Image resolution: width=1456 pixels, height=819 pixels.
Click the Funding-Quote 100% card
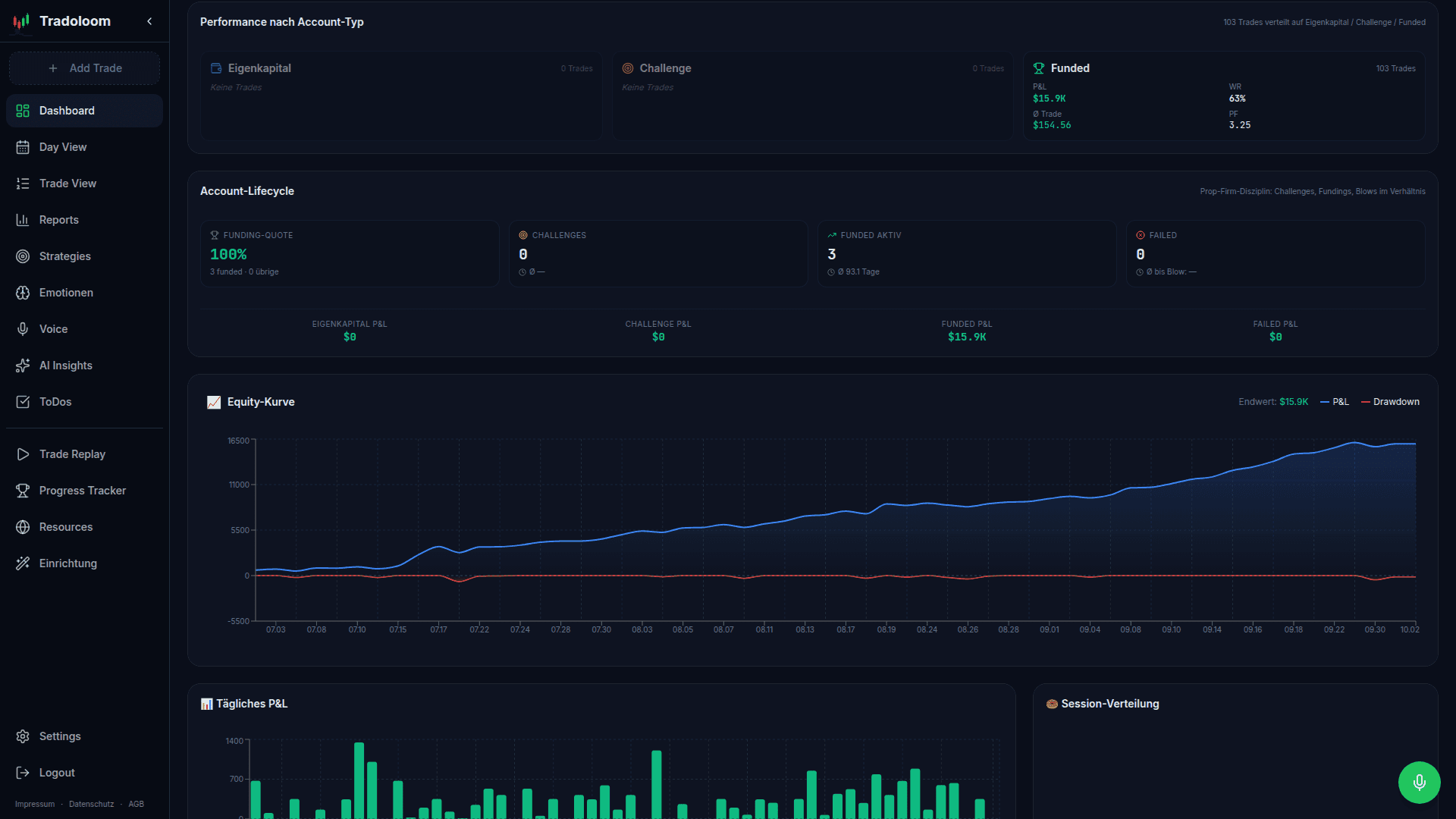pyautogui.click(x=350, y=253)
